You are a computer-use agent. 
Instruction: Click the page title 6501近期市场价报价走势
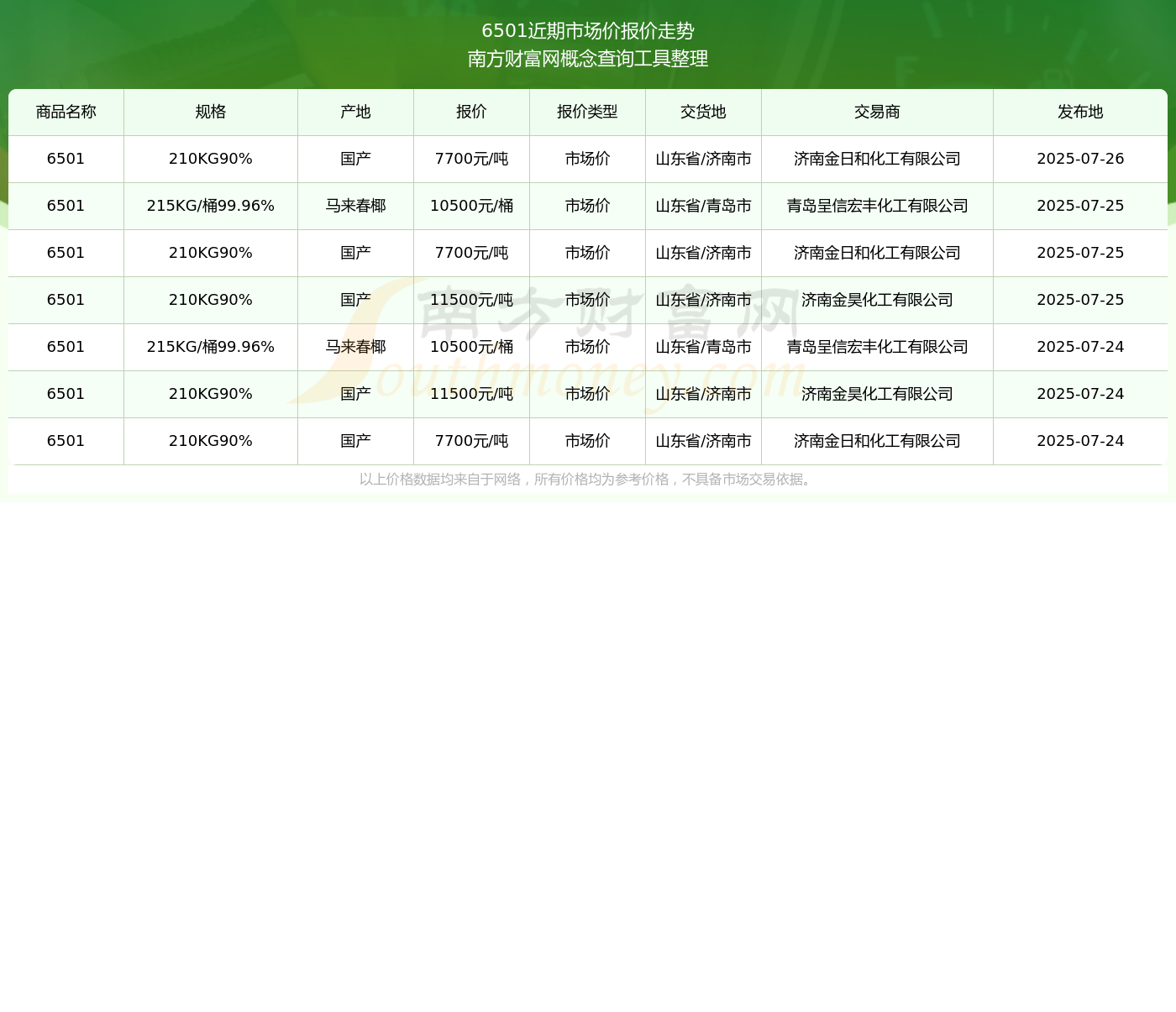click(x=588, y=31)
